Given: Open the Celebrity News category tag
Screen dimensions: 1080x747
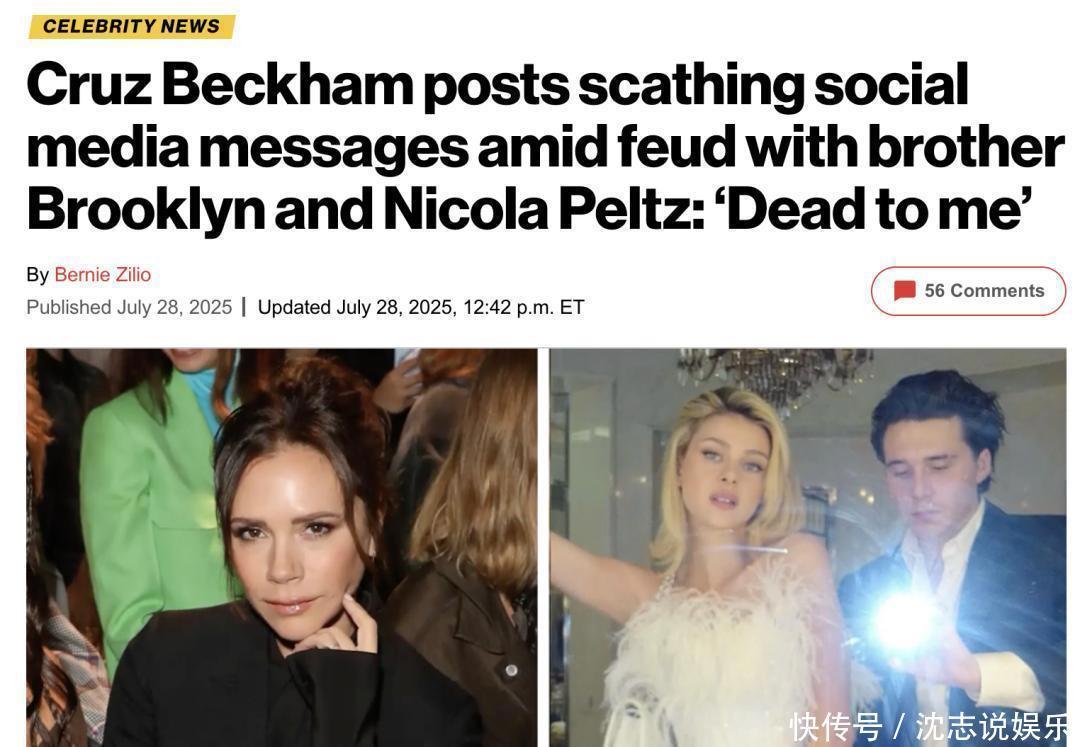Looking at the screenshot, I should point(131,26).
